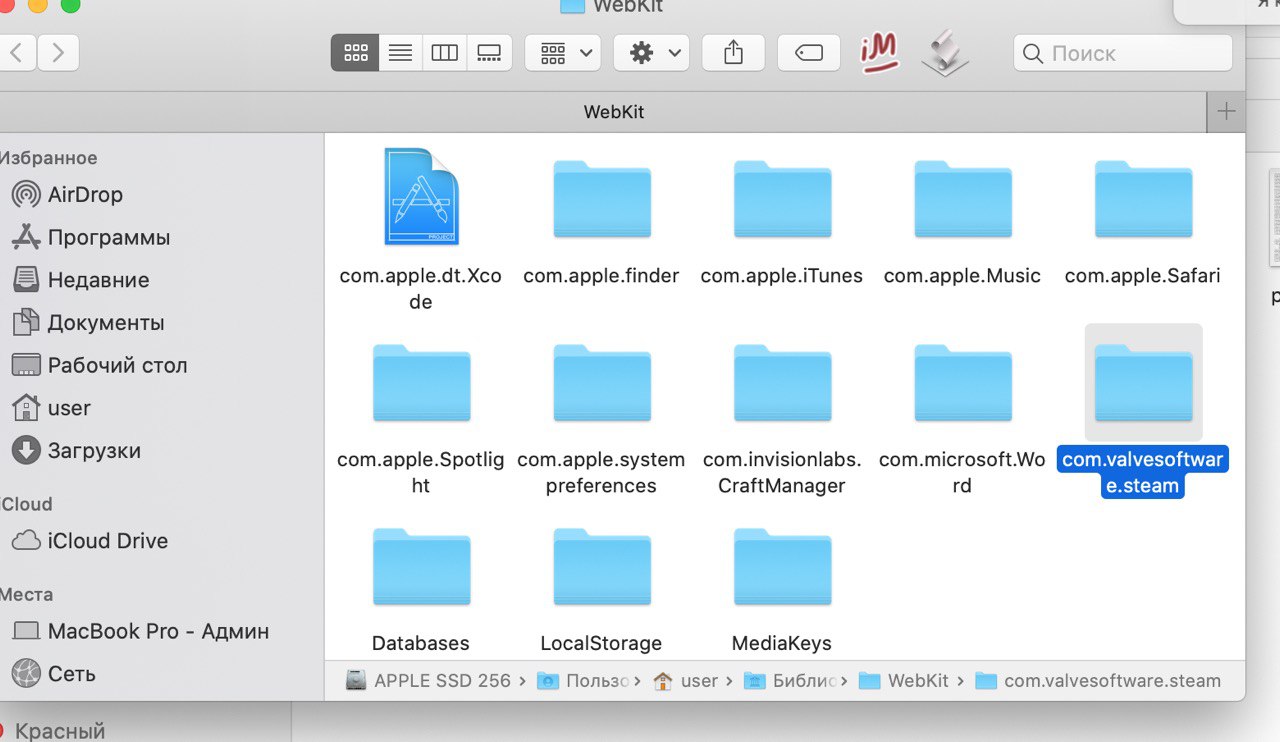Switch to gallery view mode

click(489, 53)
